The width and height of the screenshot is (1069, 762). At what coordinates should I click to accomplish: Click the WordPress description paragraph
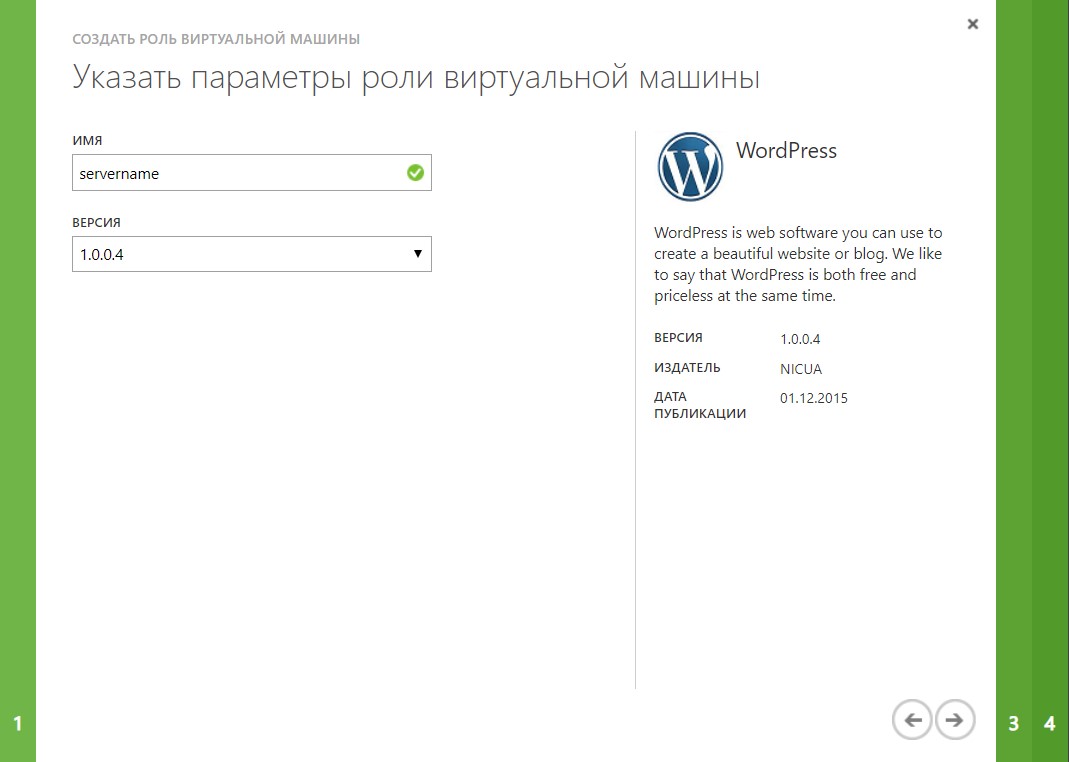coord(798,264)
